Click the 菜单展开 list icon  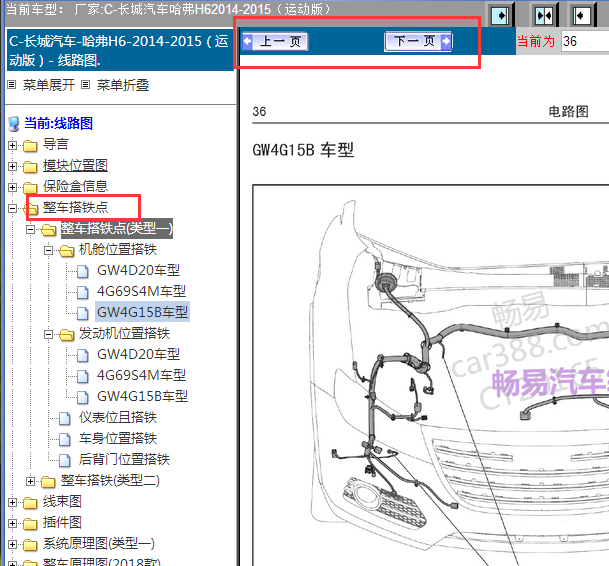point(12,84)
